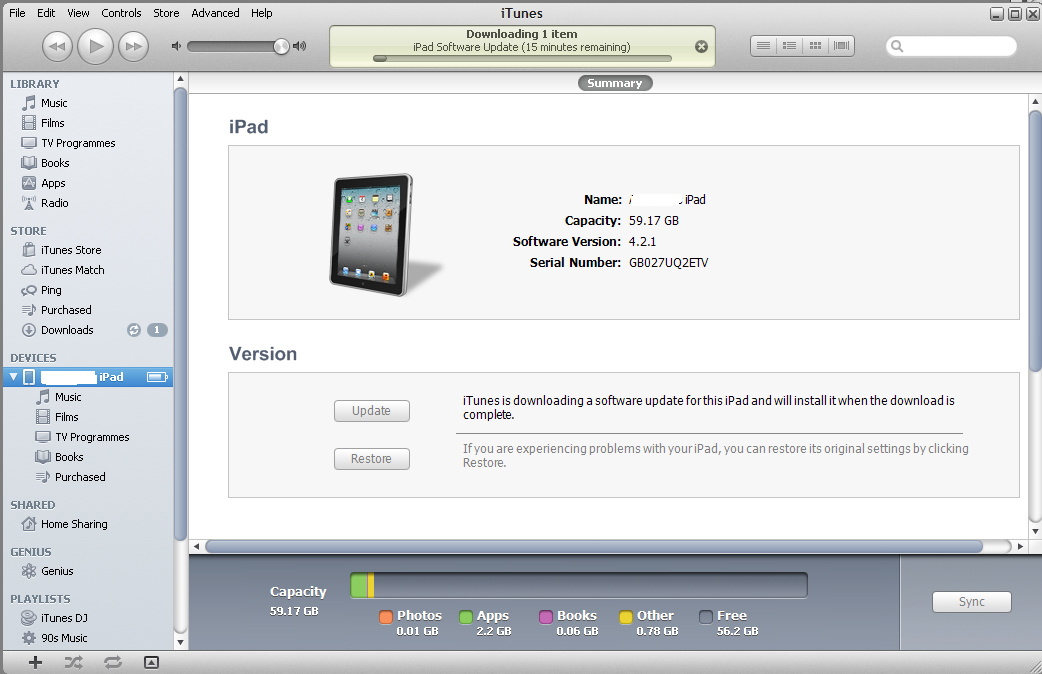Click the Previous track rewind button
1042x674 pixels.
[x=57, y=47]
